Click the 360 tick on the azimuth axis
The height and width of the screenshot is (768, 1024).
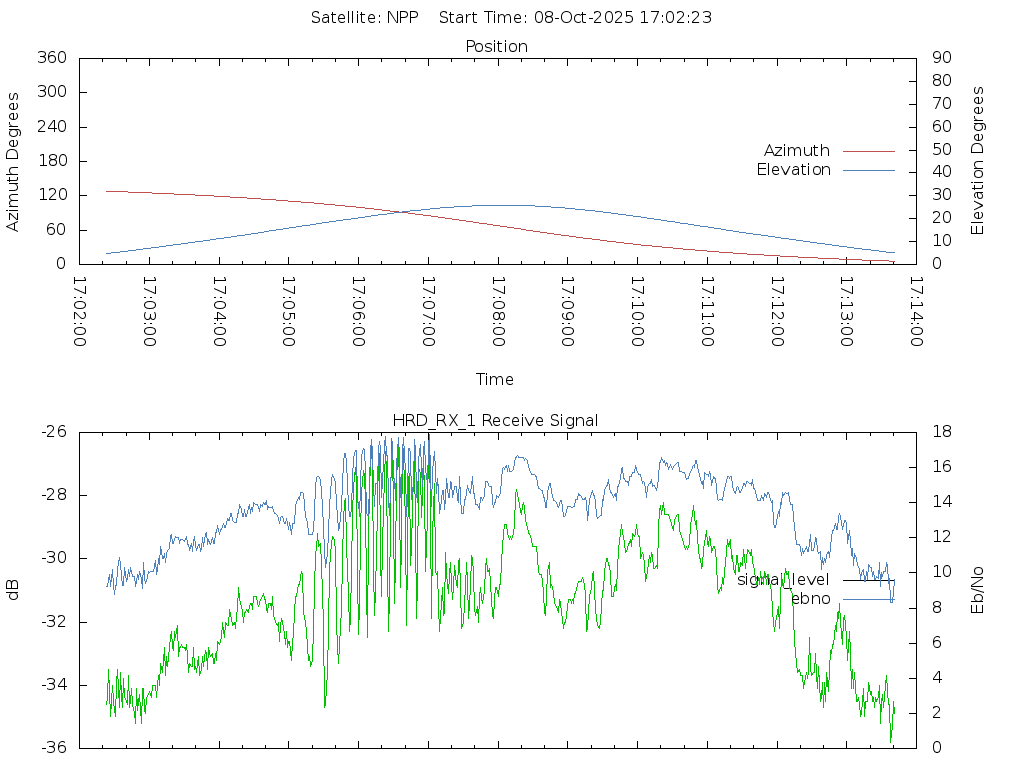[x=51, y=58]
